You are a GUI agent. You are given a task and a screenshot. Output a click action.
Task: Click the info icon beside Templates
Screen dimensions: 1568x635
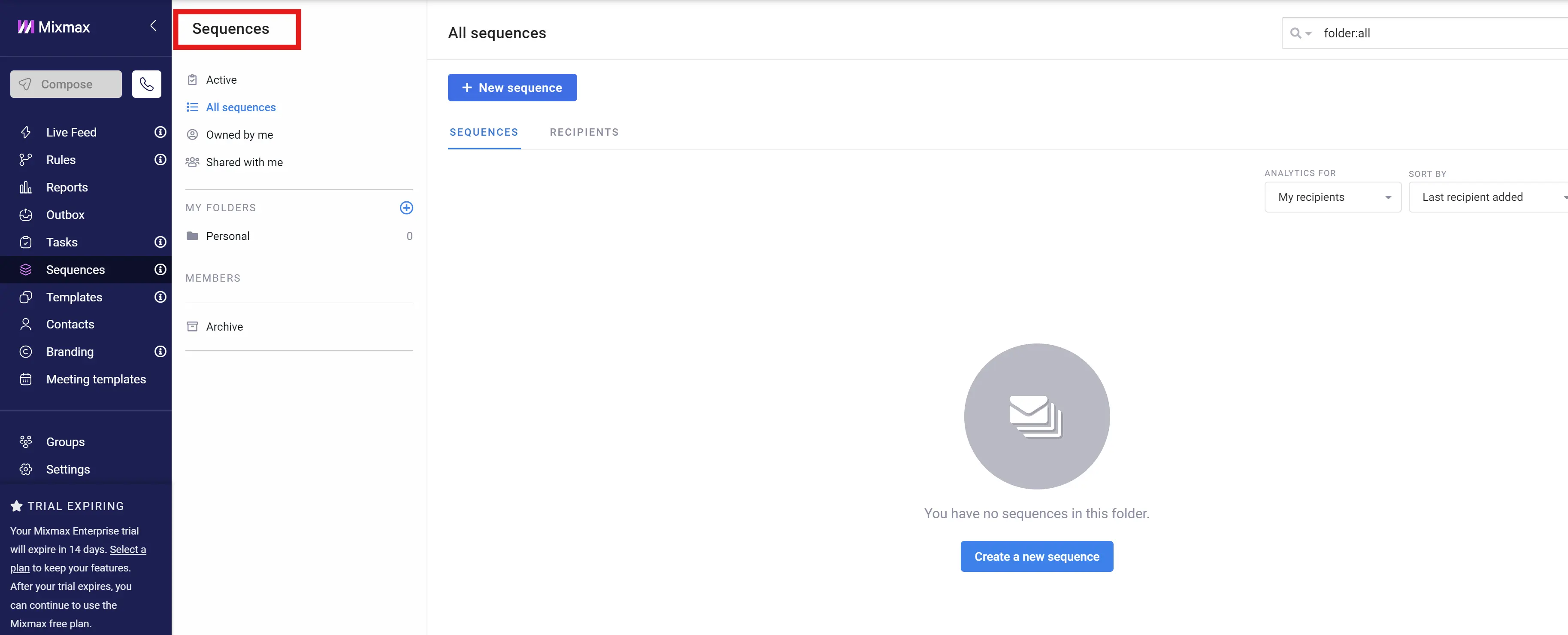[160, 297]
